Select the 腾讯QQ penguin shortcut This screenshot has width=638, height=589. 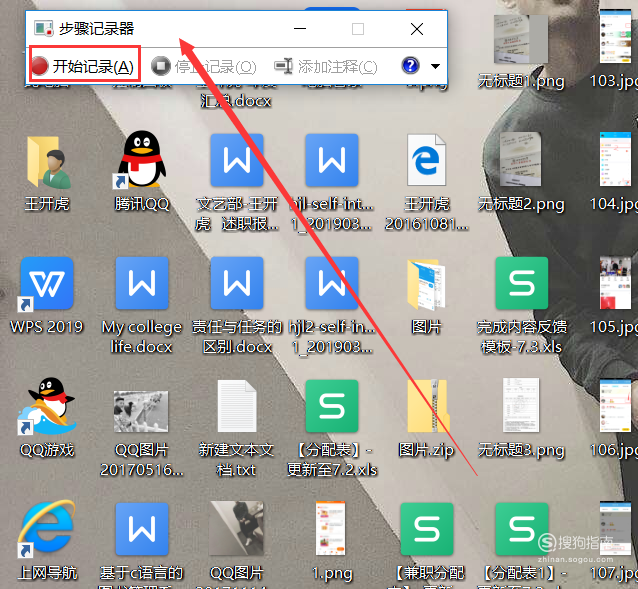[x=142, y=160]
